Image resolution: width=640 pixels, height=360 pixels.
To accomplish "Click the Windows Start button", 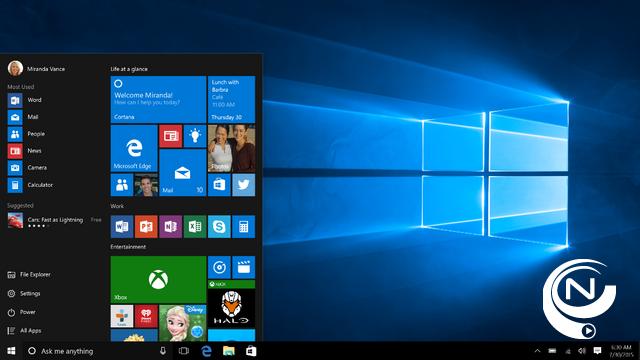I will click(11, 351).
